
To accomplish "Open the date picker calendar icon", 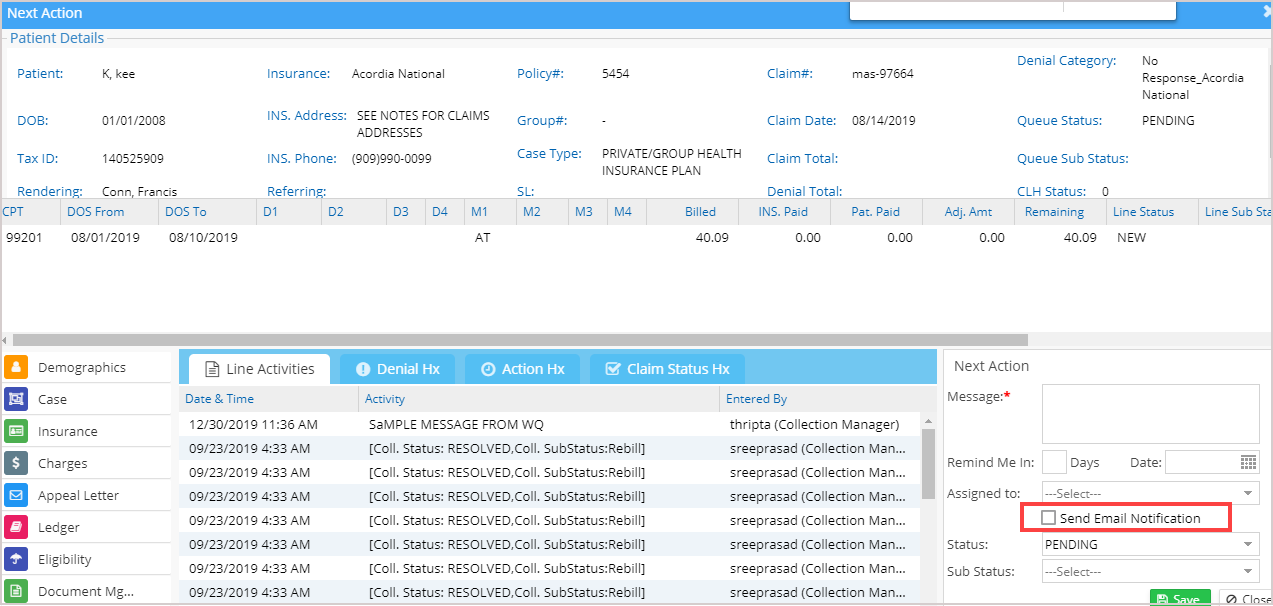I will pos(1249,462).
